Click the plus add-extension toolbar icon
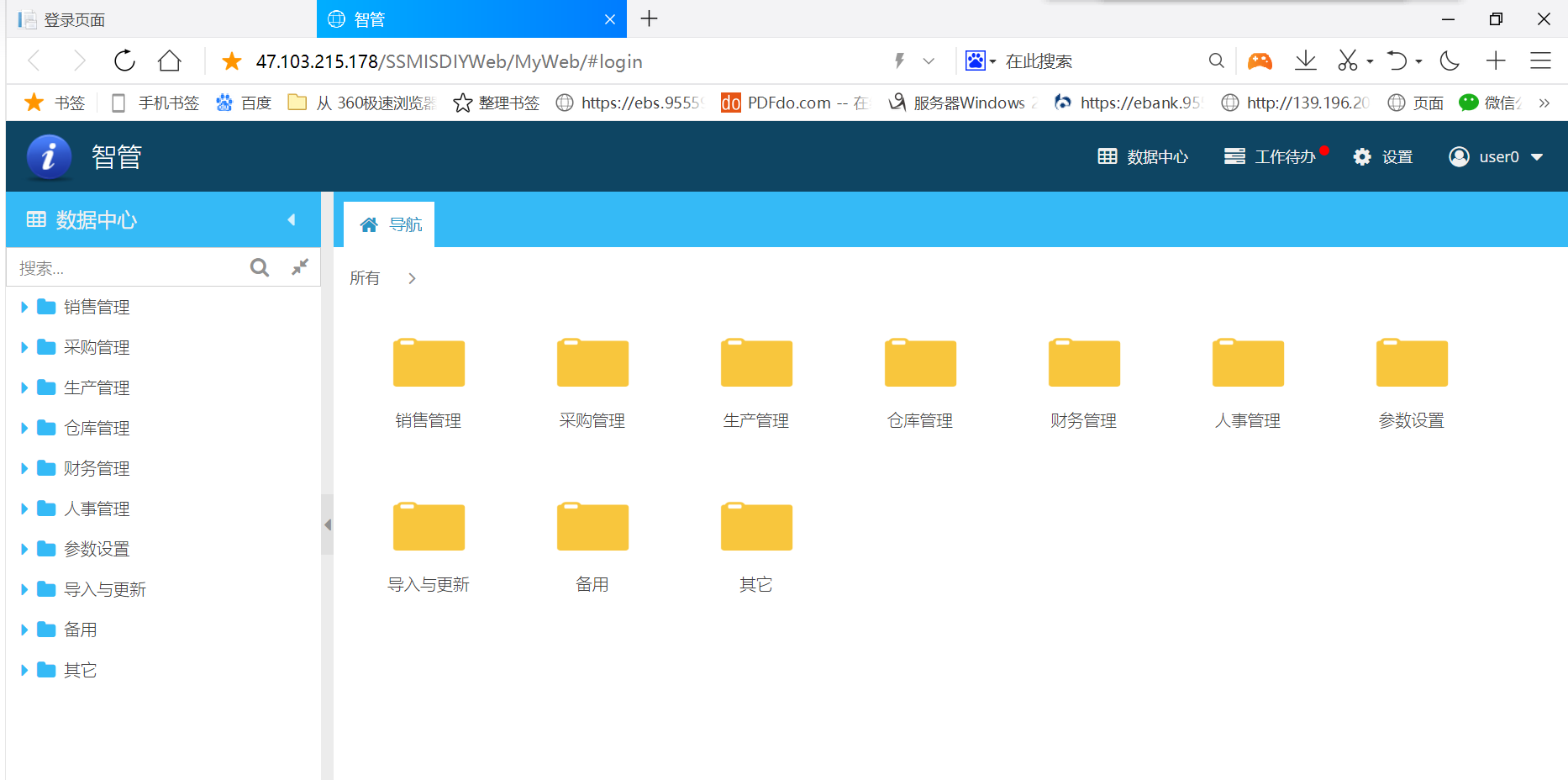This screenshot has width=1568, height=780. pyautogui.click(x=1496, y=61)
